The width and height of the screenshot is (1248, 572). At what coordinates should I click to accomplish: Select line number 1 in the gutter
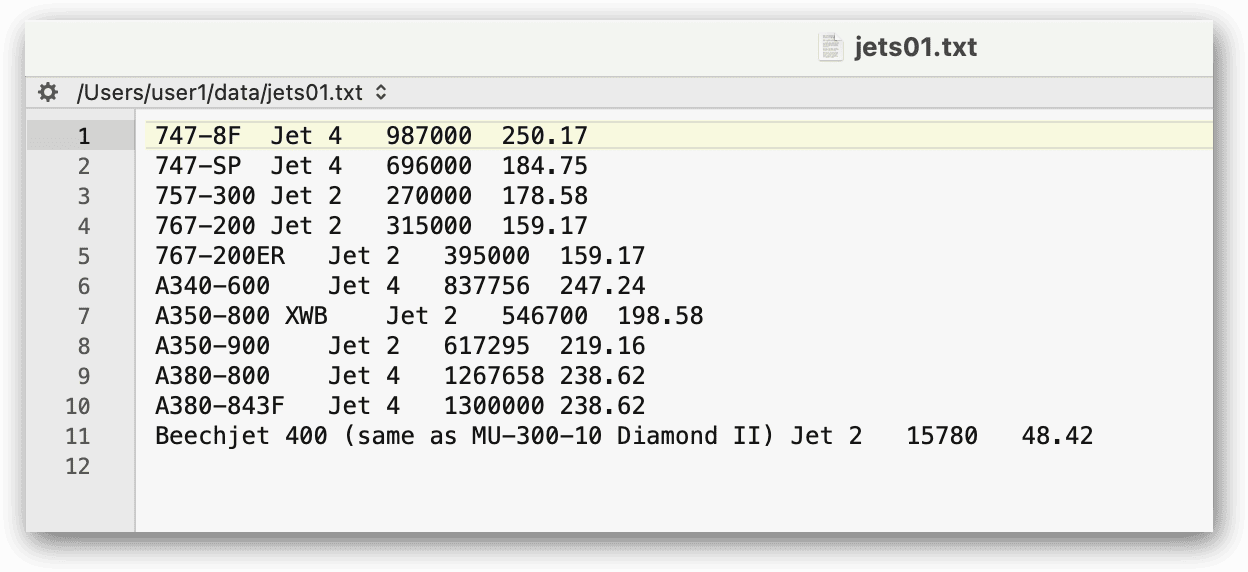coord(83,136)
